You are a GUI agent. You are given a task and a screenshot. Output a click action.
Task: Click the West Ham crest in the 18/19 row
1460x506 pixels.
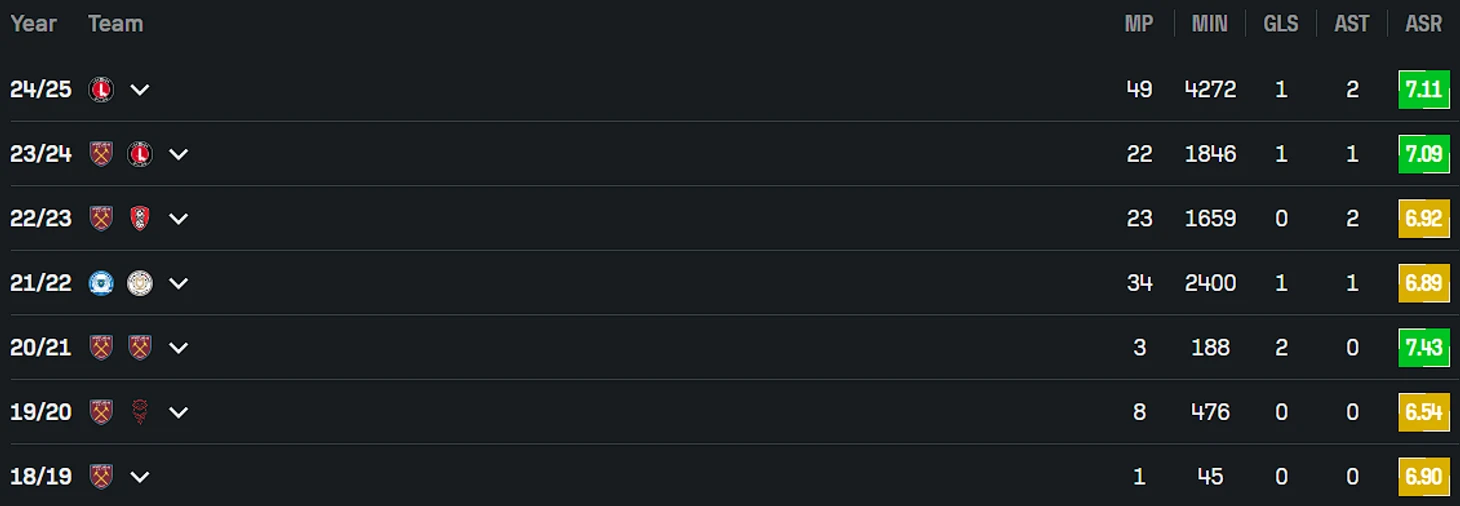point(101,476)
